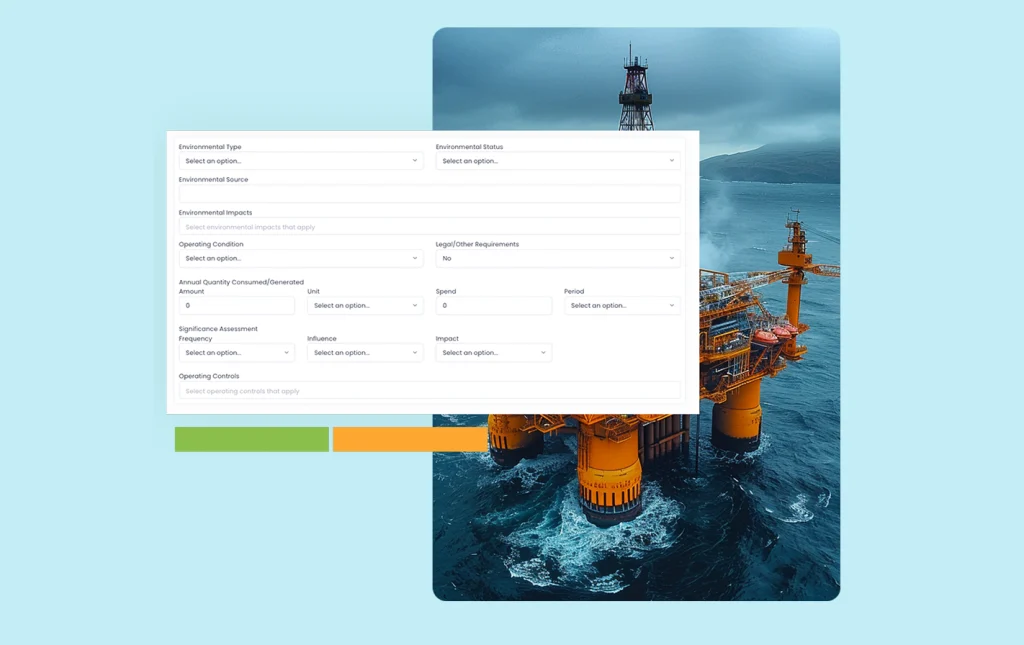This screenshot has height=645, width=1024.
Task: Open the Unit dropdown
Action: pyautogui.click(x=365, y=305)
